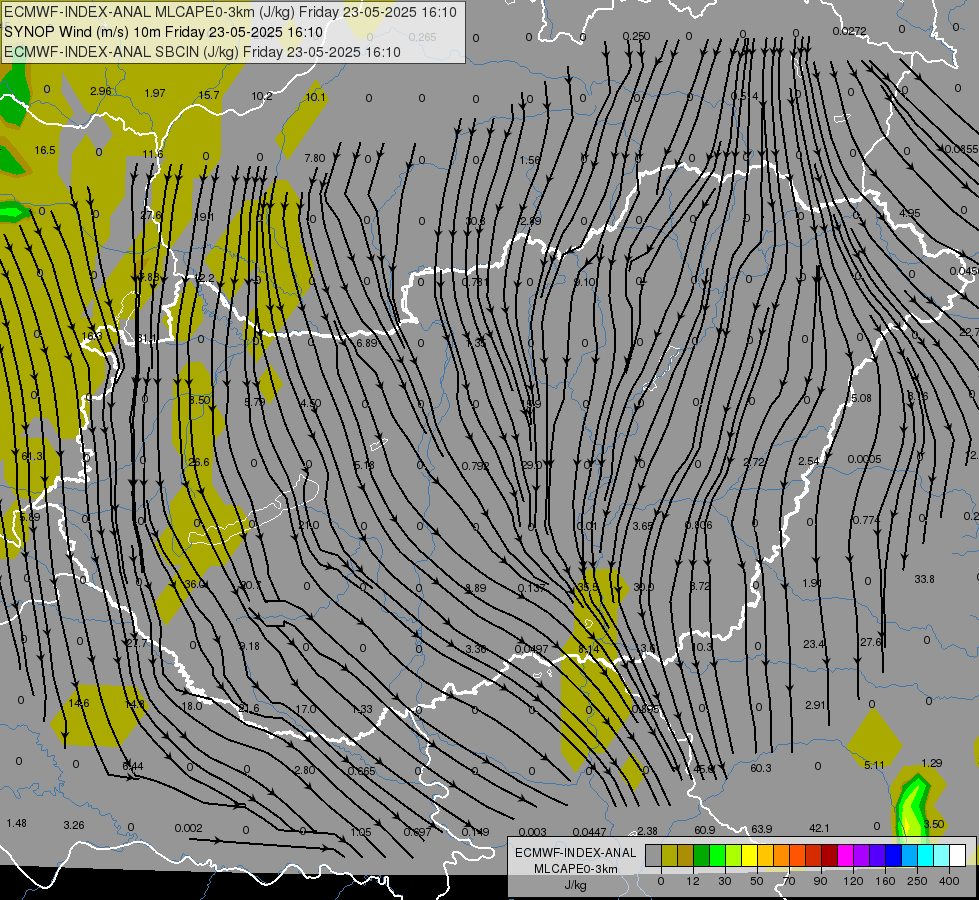Click the MLCAPE0-3km title line in the header

click(x=230, y=12)
